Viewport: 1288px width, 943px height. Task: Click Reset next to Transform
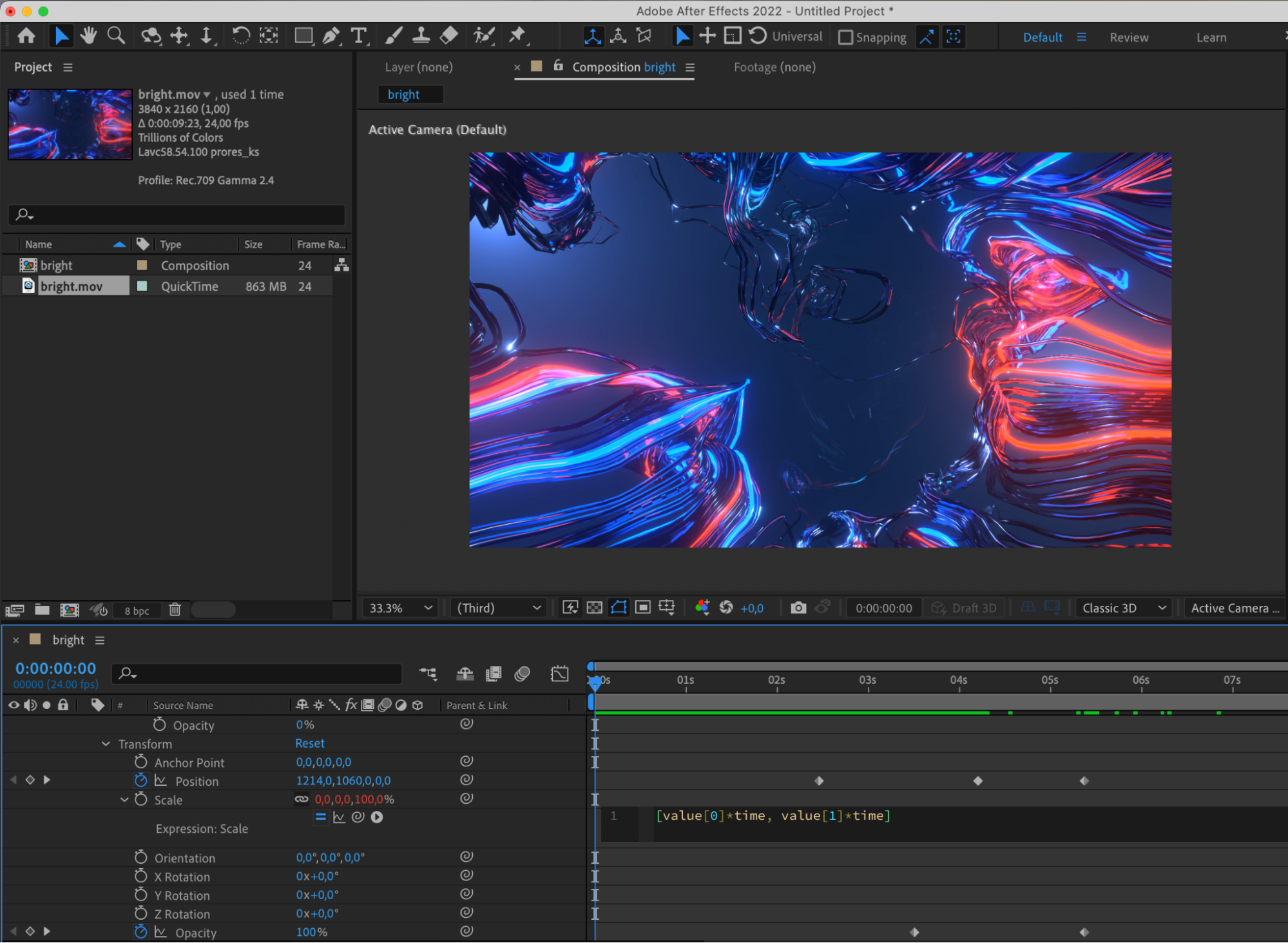(309, 743)
